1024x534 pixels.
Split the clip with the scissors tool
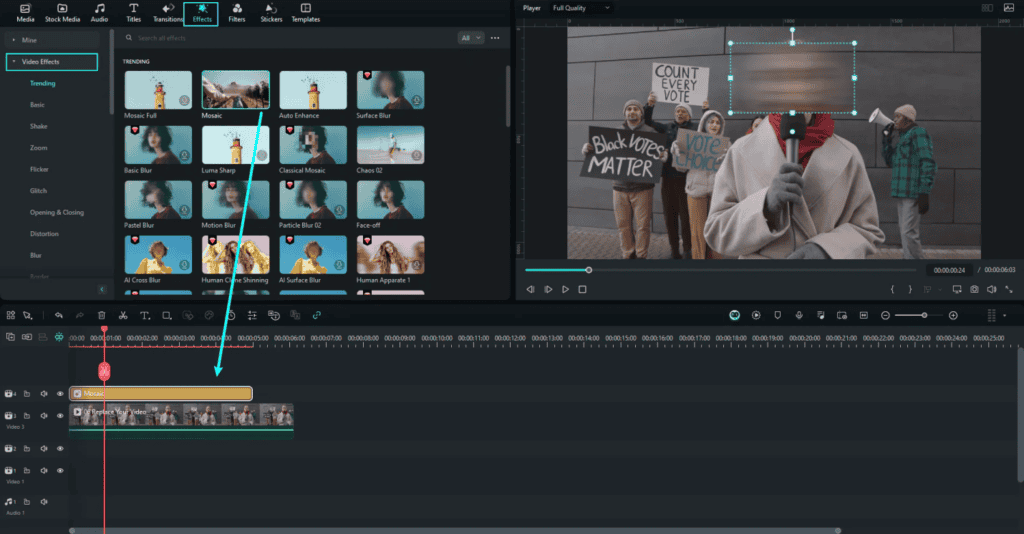coord(123,315)
